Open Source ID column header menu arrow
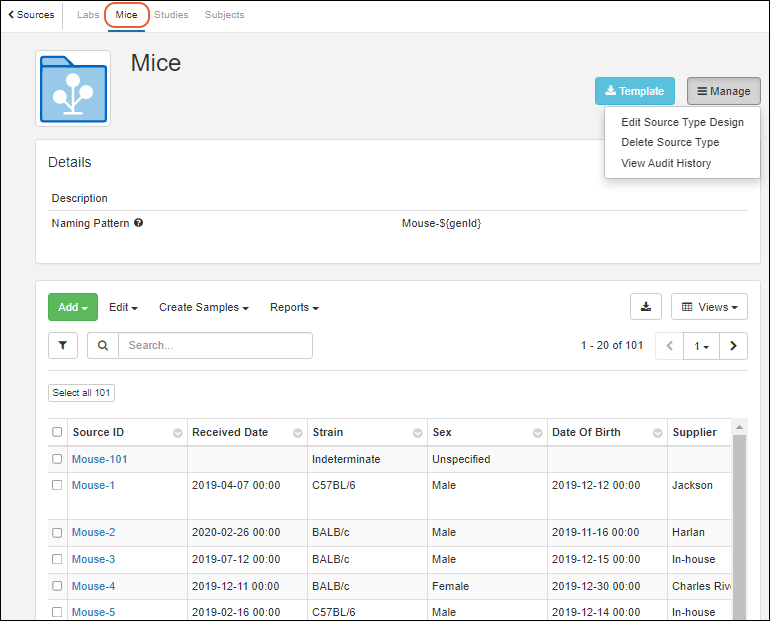770x621 pixels. [177, 433]
